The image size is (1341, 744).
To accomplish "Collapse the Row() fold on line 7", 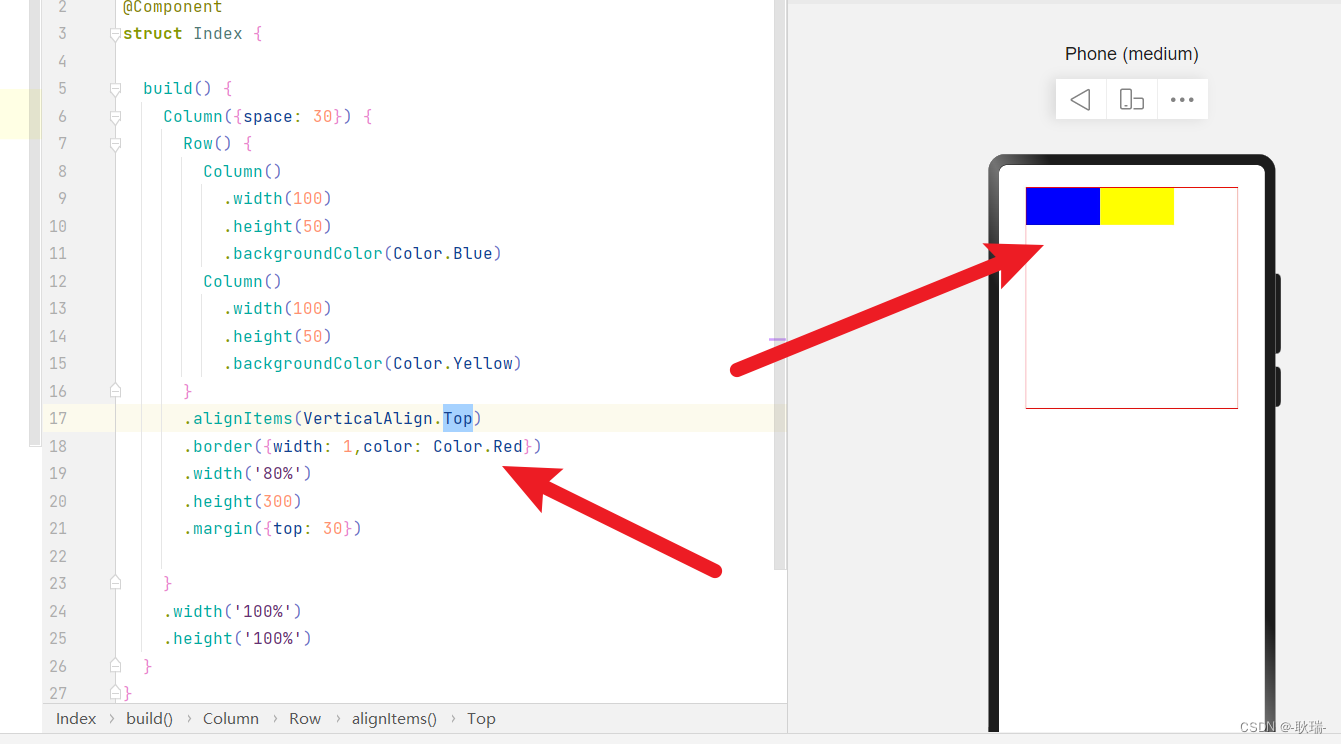I will click(116, 144).
